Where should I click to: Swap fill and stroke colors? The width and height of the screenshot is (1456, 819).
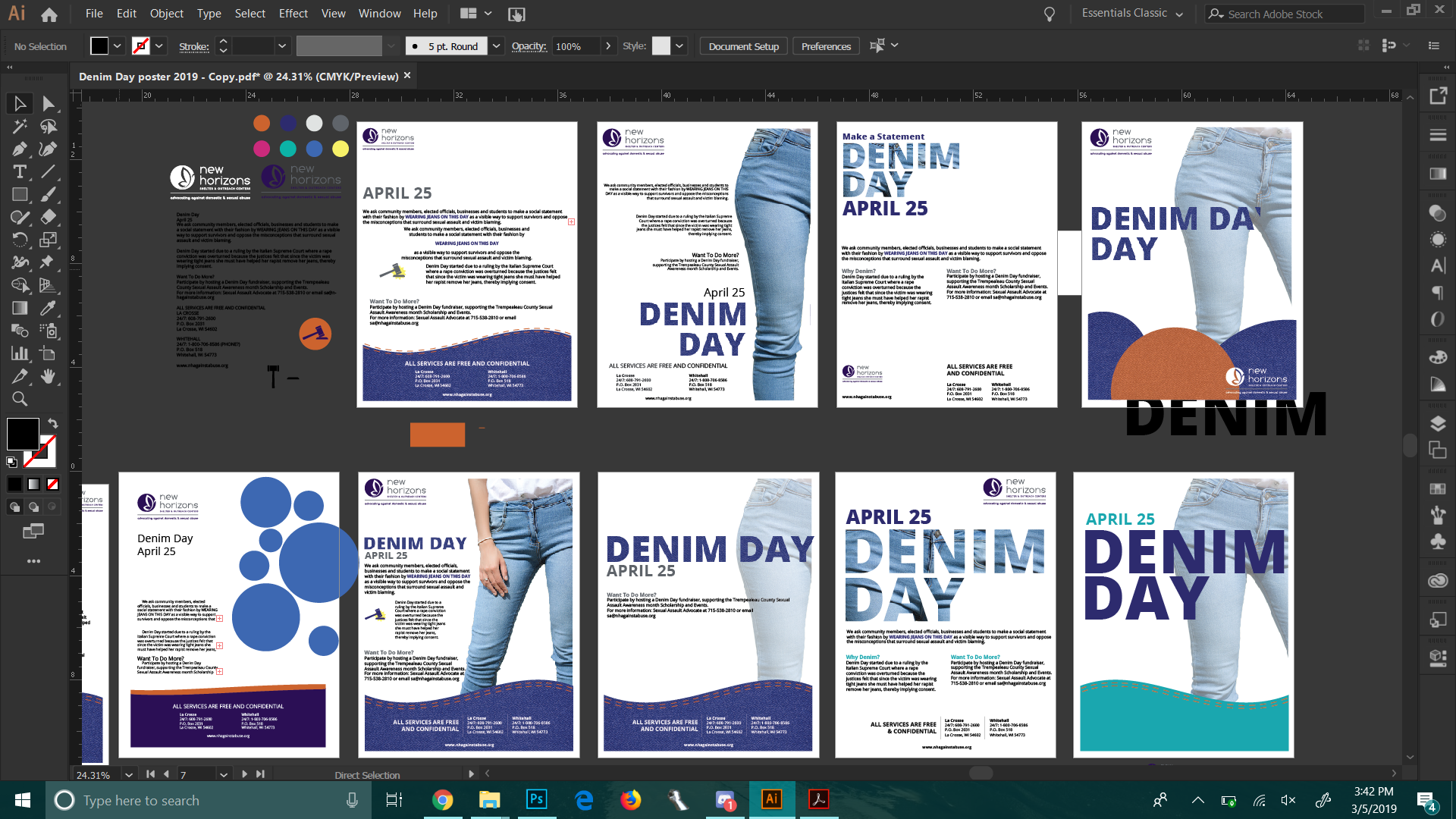coord(53,423)
